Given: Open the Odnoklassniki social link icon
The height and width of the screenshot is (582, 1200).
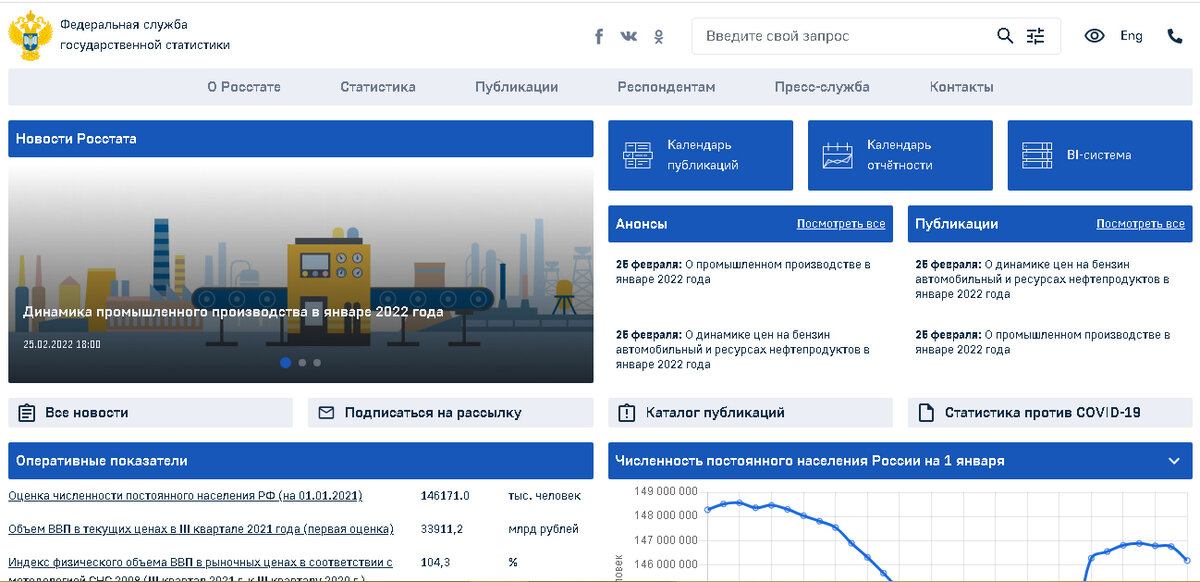Looking at the screenshot, I should click(659, 37).
